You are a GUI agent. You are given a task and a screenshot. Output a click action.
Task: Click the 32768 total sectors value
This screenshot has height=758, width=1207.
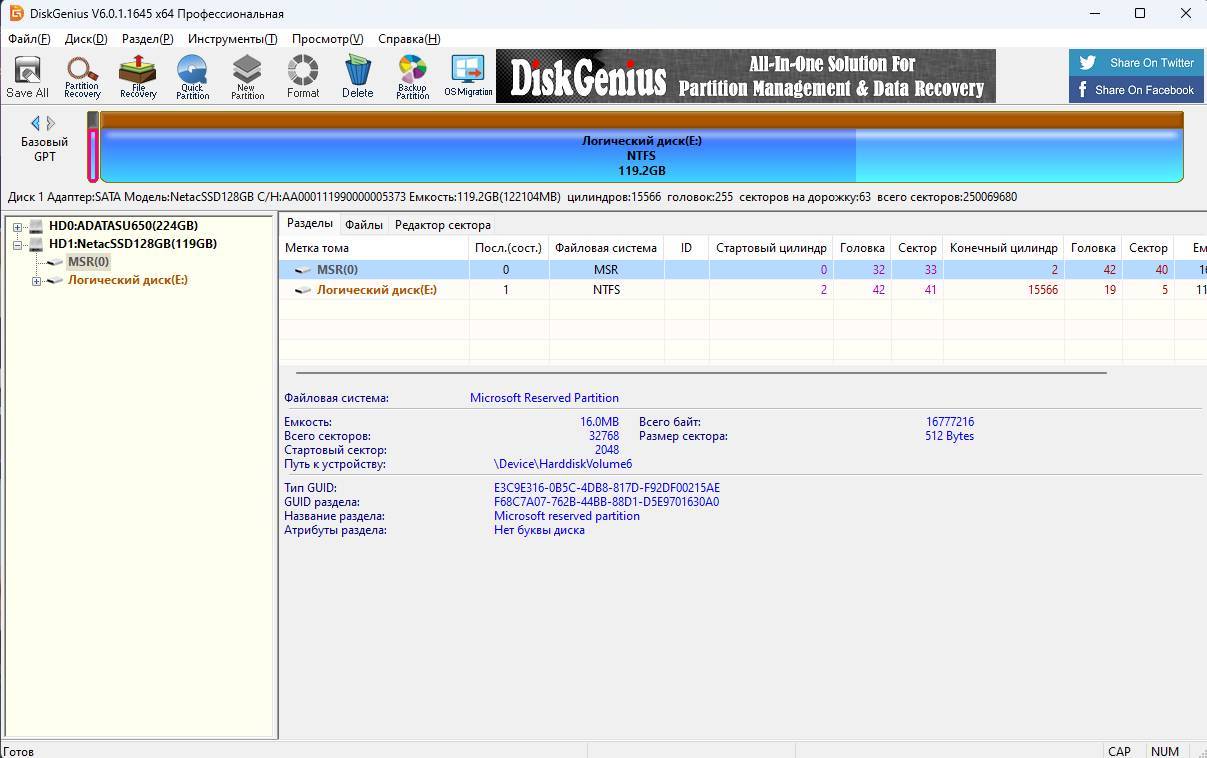604,436
